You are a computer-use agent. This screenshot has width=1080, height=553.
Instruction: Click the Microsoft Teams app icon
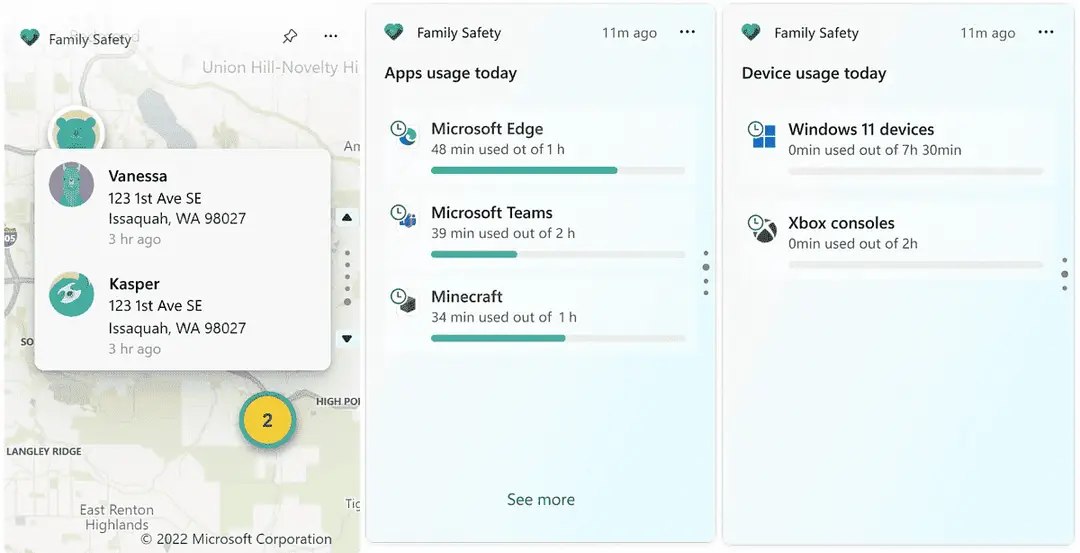click(404, 216)
